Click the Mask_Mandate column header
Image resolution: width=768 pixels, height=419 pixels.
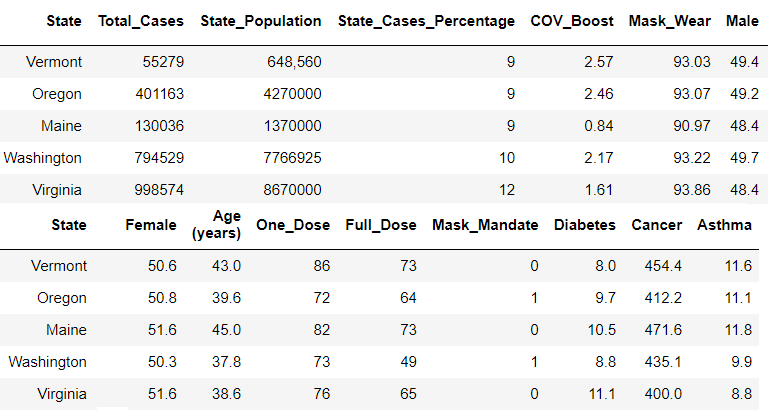[x=485, y=225]
